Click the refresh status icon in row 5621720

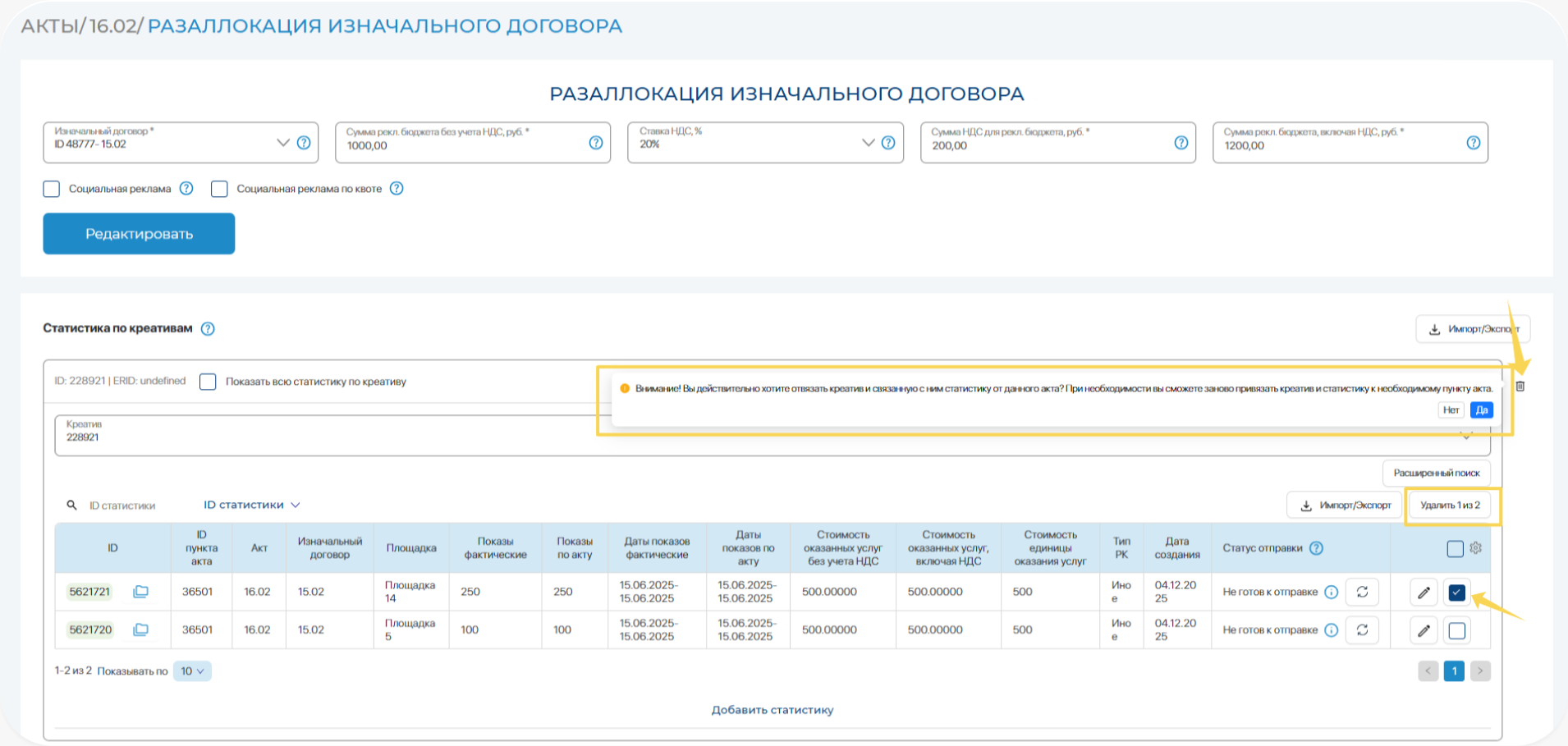pos(1362,630)
